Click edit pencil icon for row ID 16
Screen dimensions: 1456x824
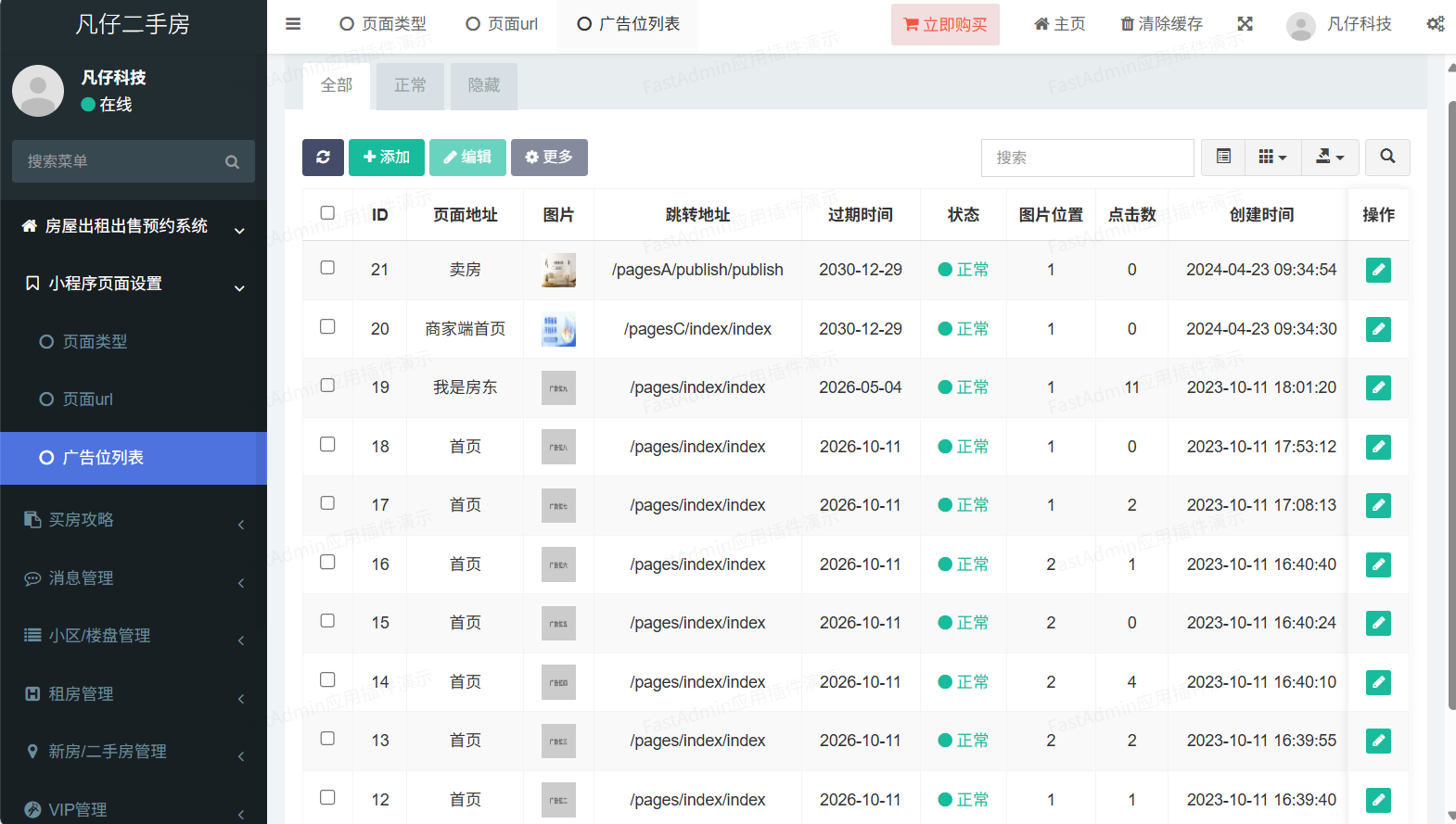click(1378, 564)
